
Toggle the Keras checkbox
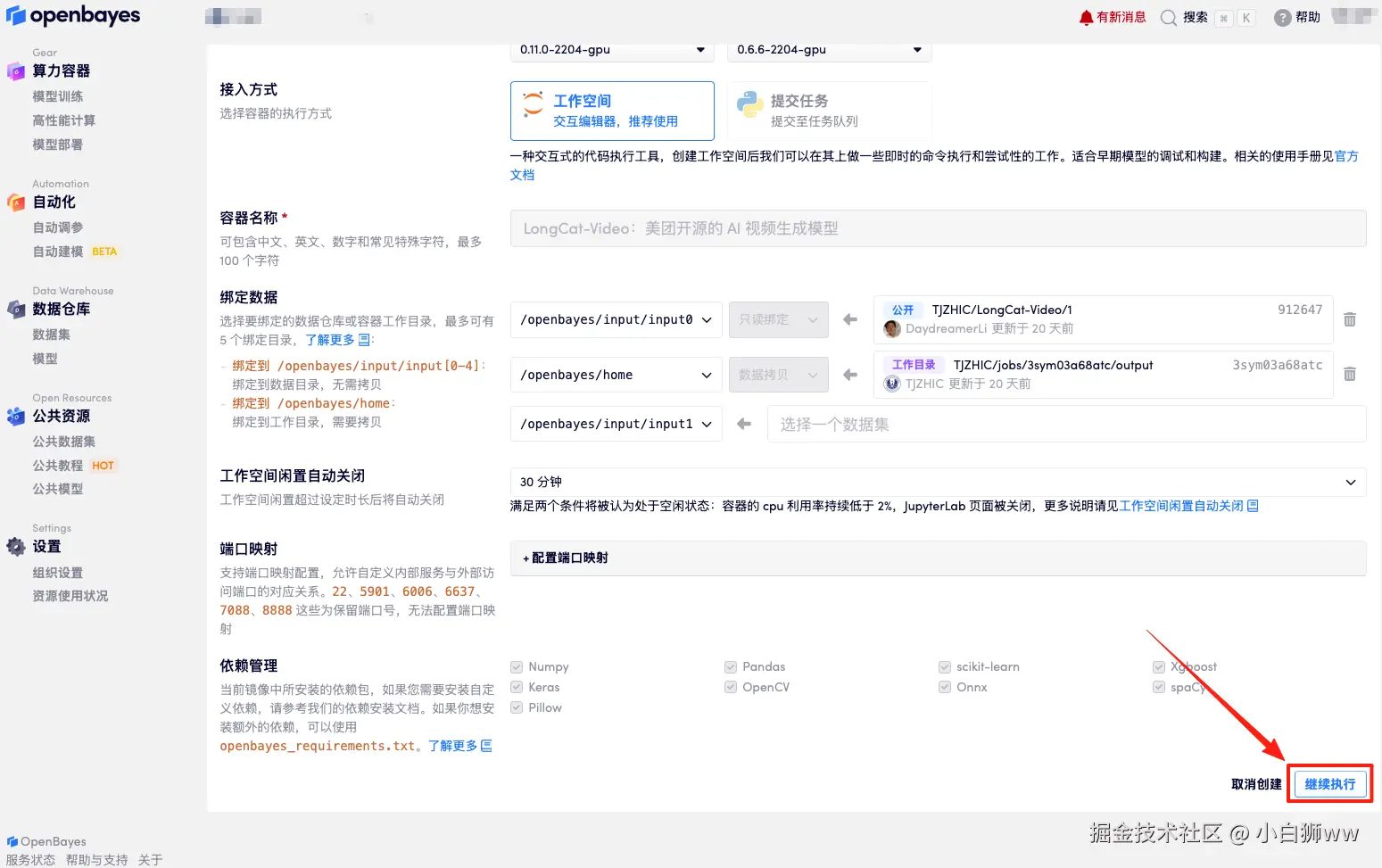[517, 687]
